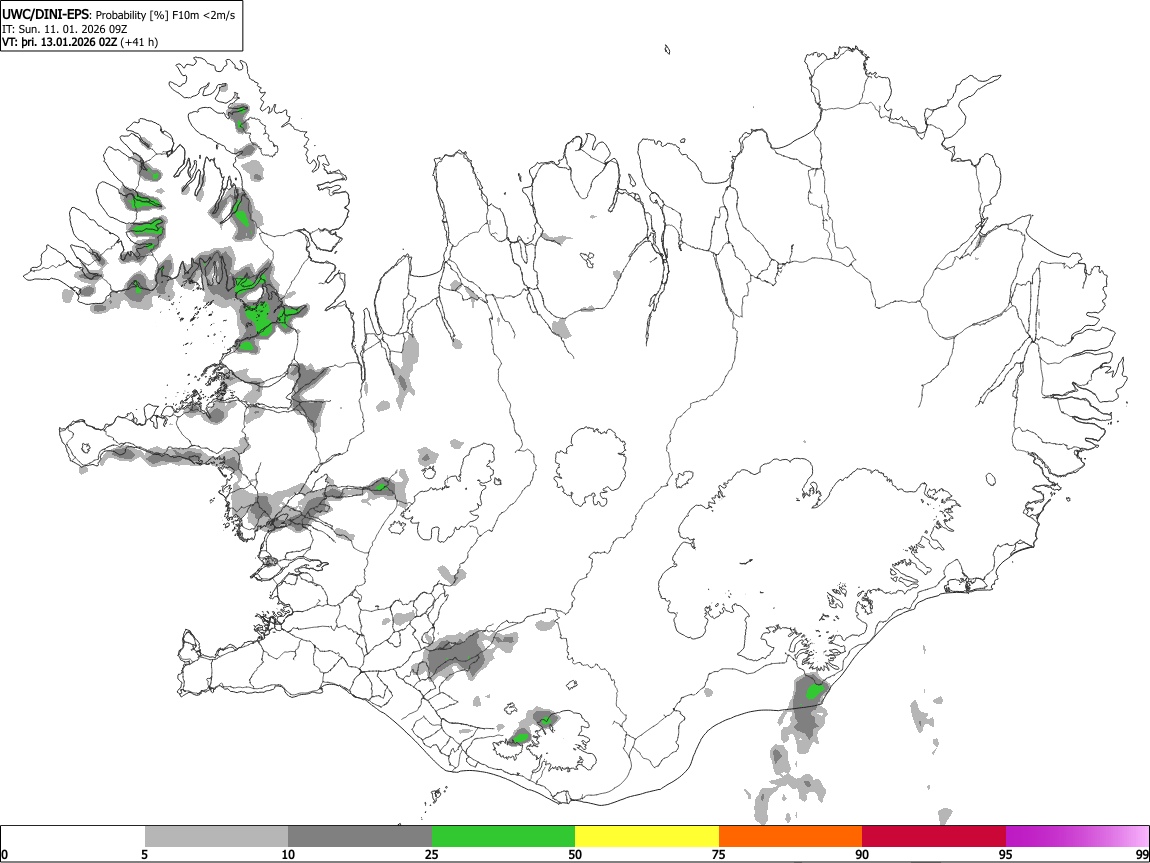The height and width of the screenshot is (863, 1150).
Task: Click the dark gray 10–25% legend swatch
Action: 360,837
